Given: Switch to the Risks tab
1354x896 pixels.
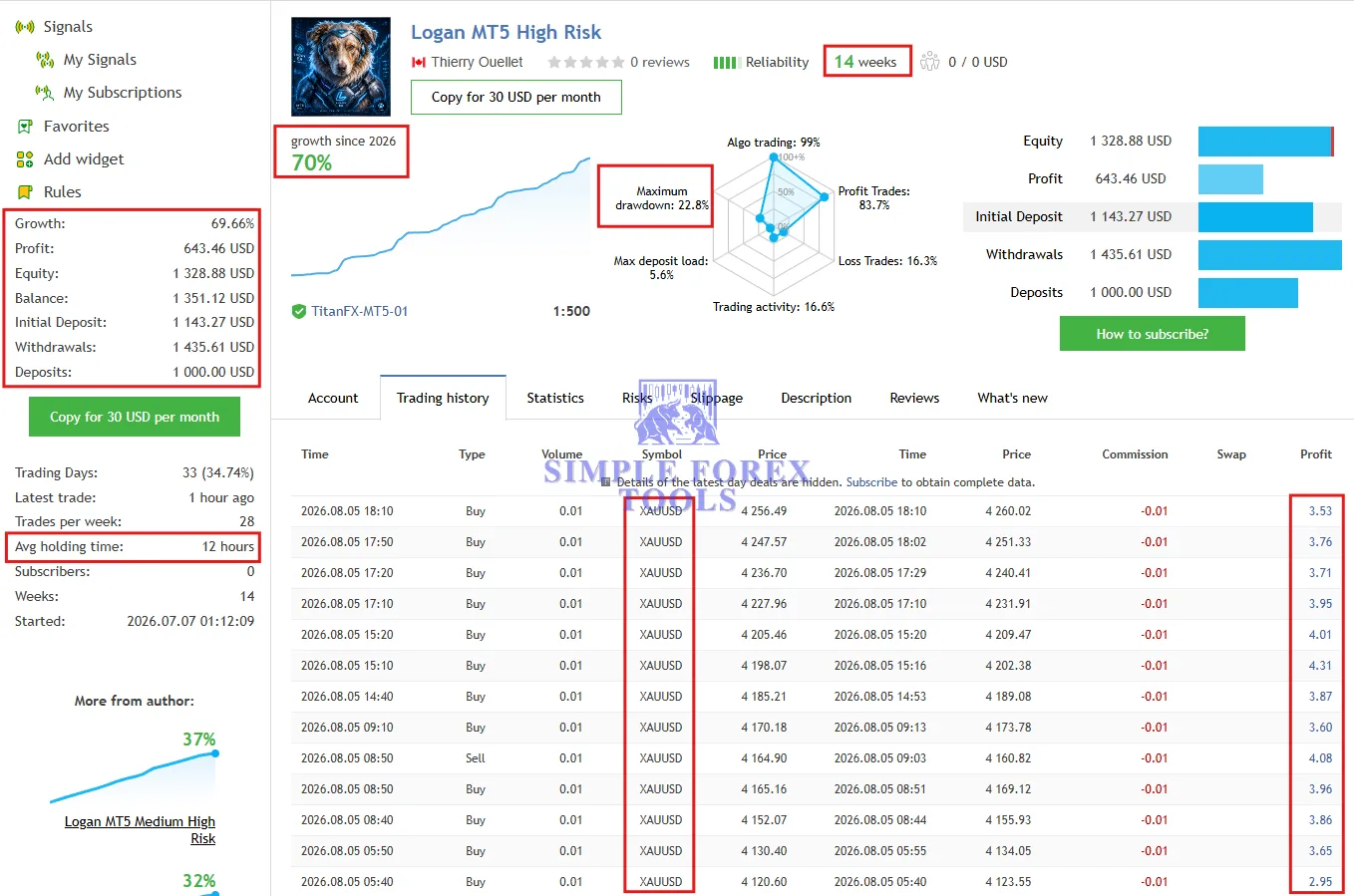Looking at the screenshot, I should [x=637, y=398].
